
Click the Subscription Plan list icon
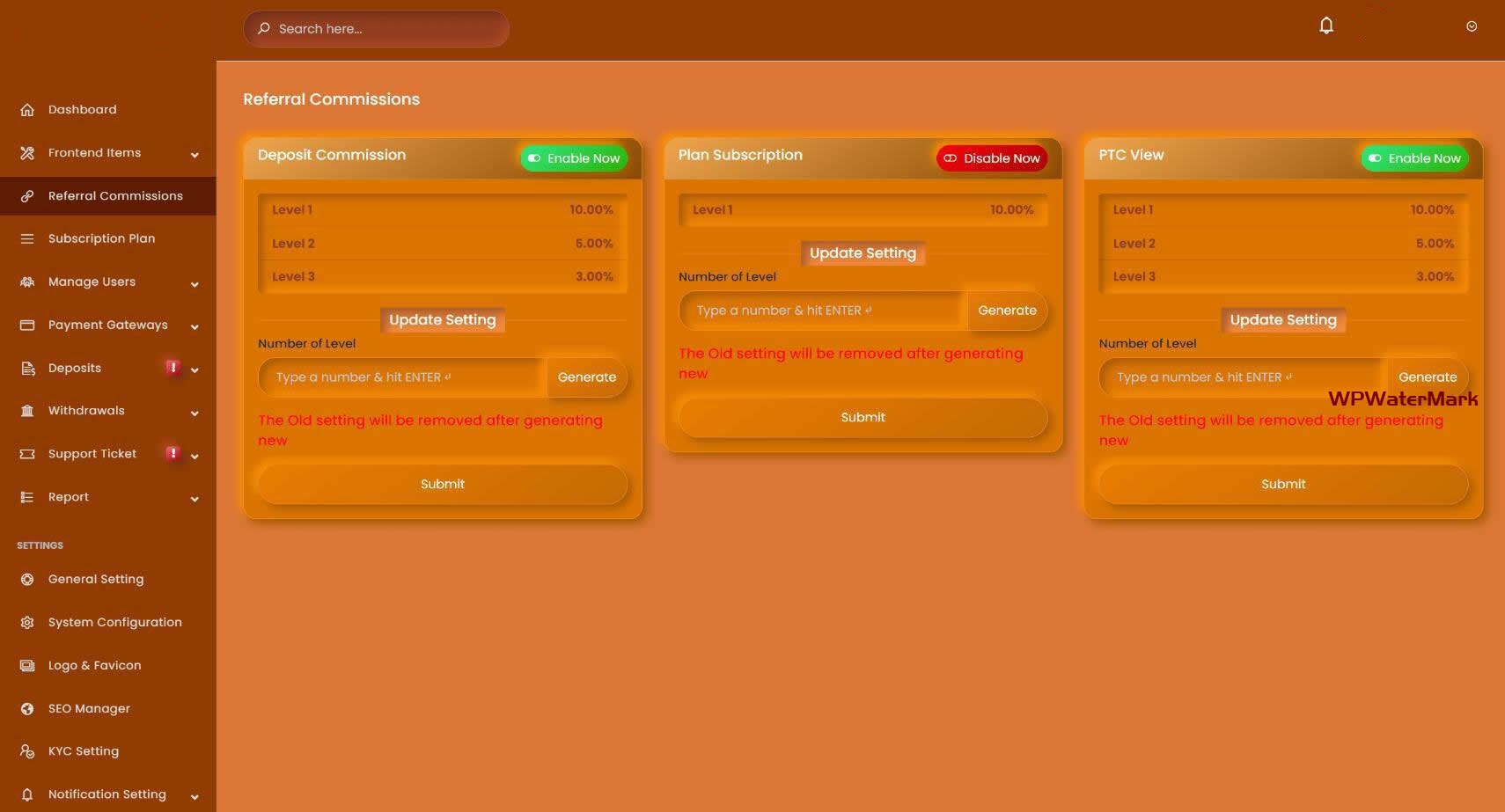[x=27, y=238]
